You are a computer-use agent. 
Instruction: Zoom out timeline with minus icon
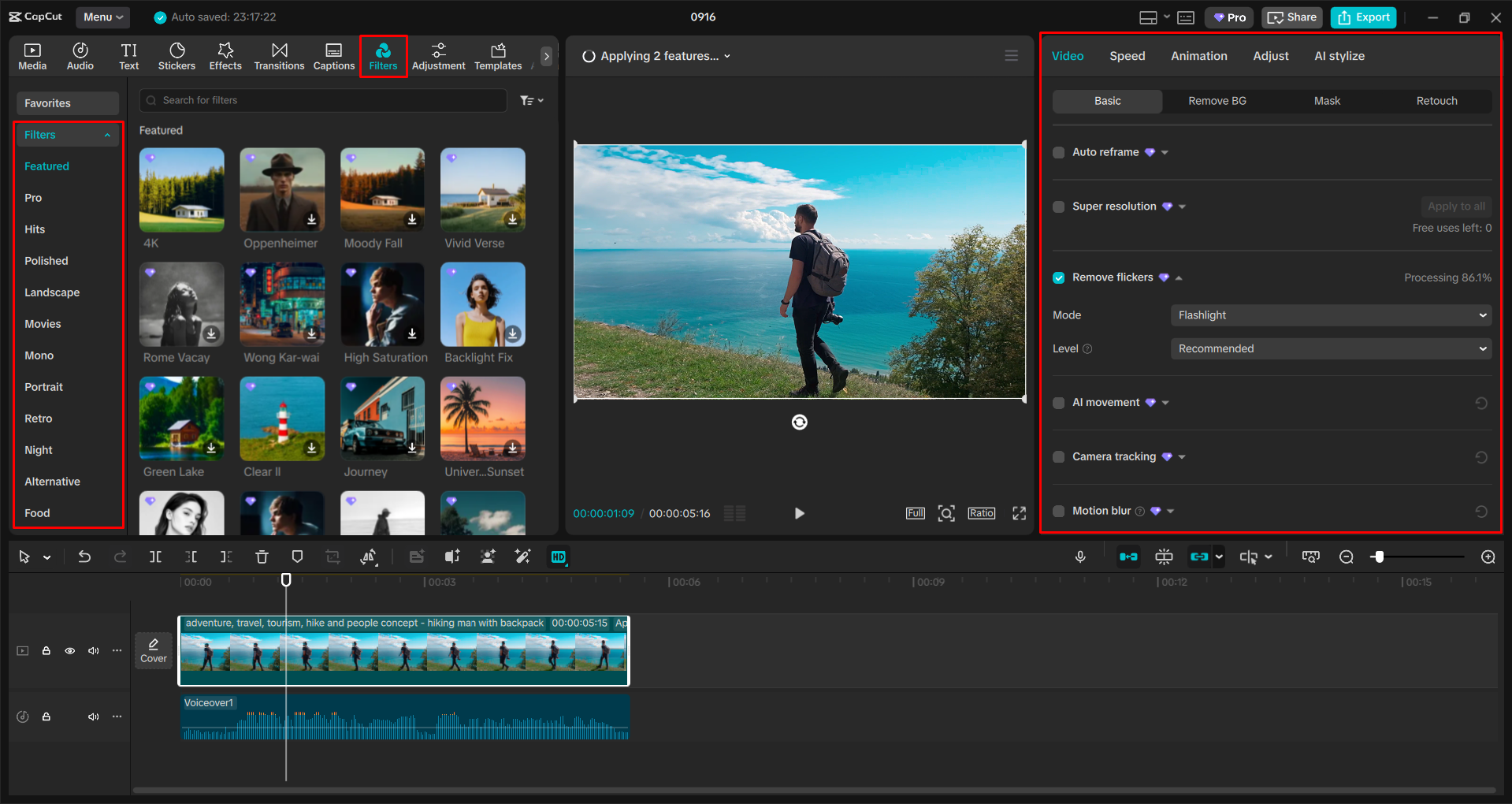pos(1347,557)
